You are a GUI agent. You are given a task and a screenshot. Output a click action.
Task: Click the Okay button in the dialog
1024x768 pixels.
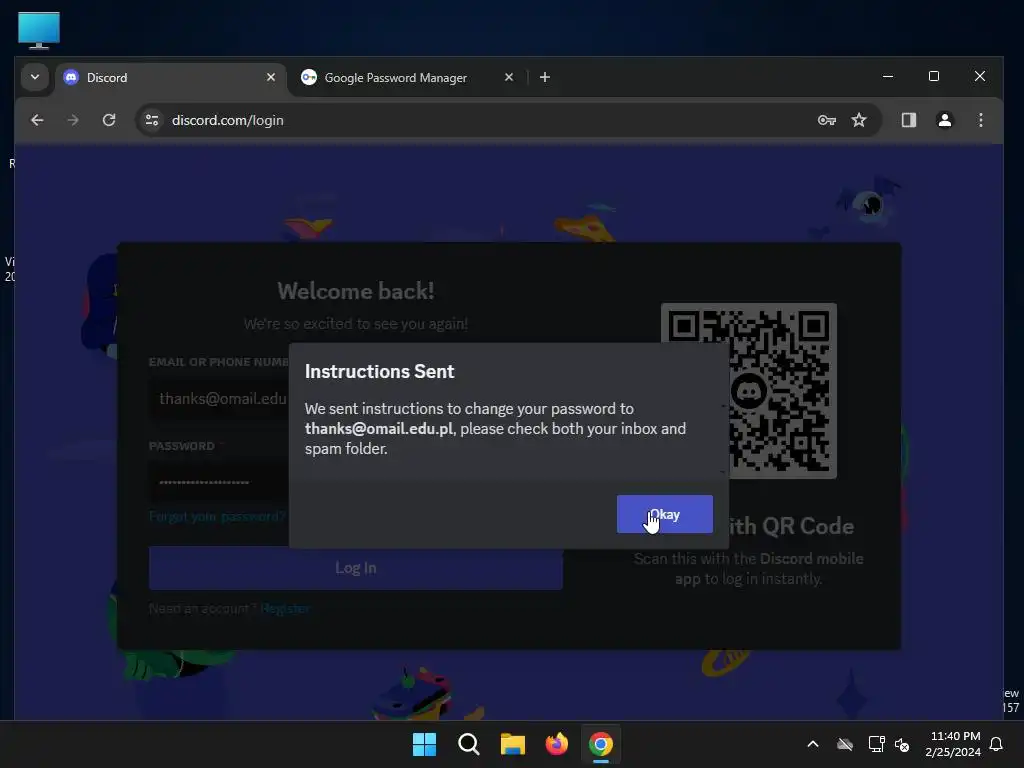[x=664, y=514]
